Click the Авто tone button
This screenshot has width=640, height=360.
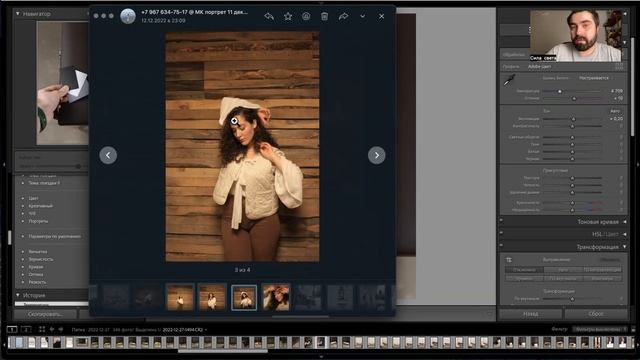pos(615,111)
